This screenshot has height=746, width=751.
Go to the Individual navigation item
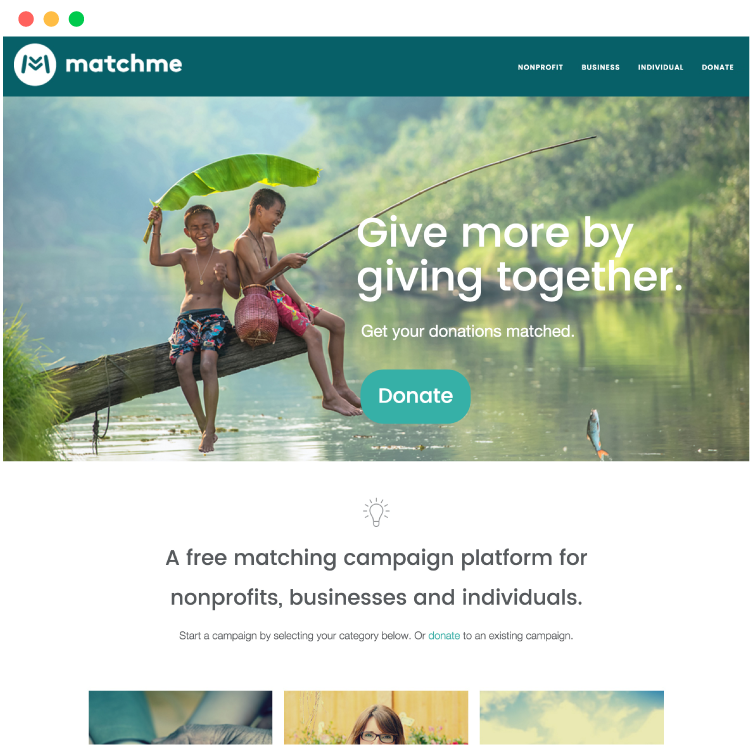tap(660, 68)
